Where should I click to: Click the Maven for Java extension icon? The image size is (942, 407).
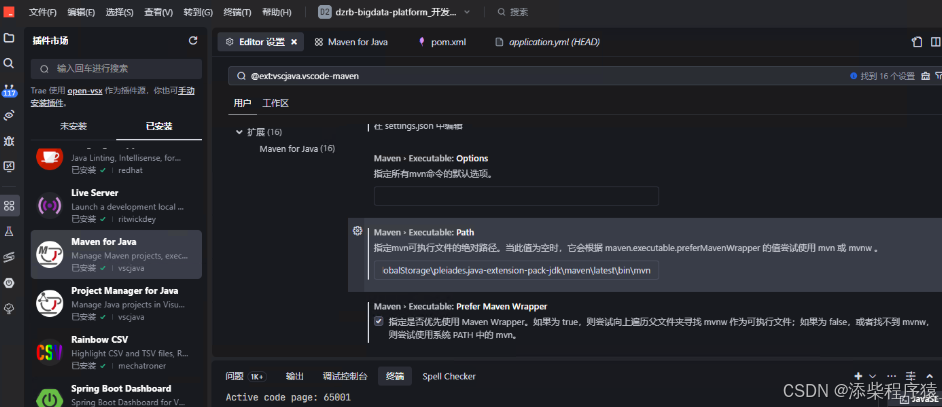[x=49, y=255]
